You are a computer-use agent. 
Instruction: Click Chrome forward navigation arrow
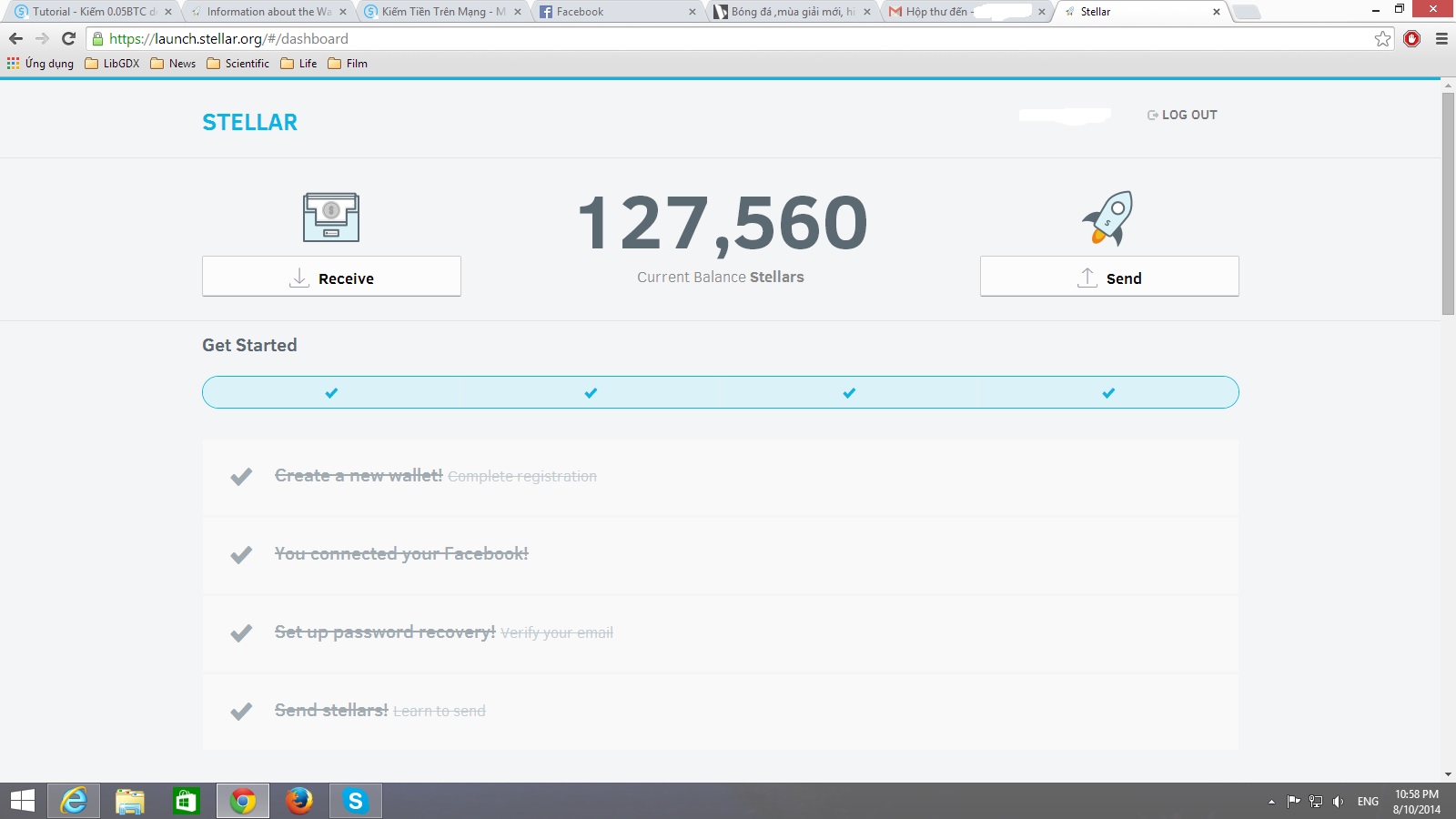pos(42,38)
